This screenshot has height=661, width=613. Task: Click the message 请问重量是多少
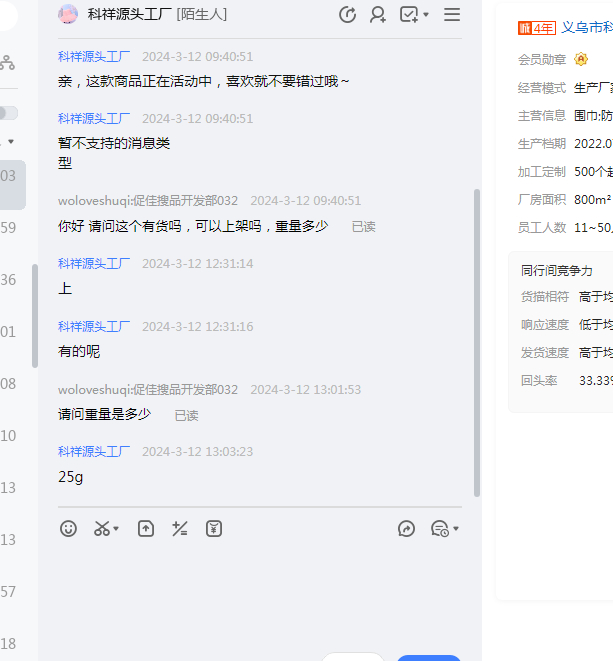click(x=104, y=414)
